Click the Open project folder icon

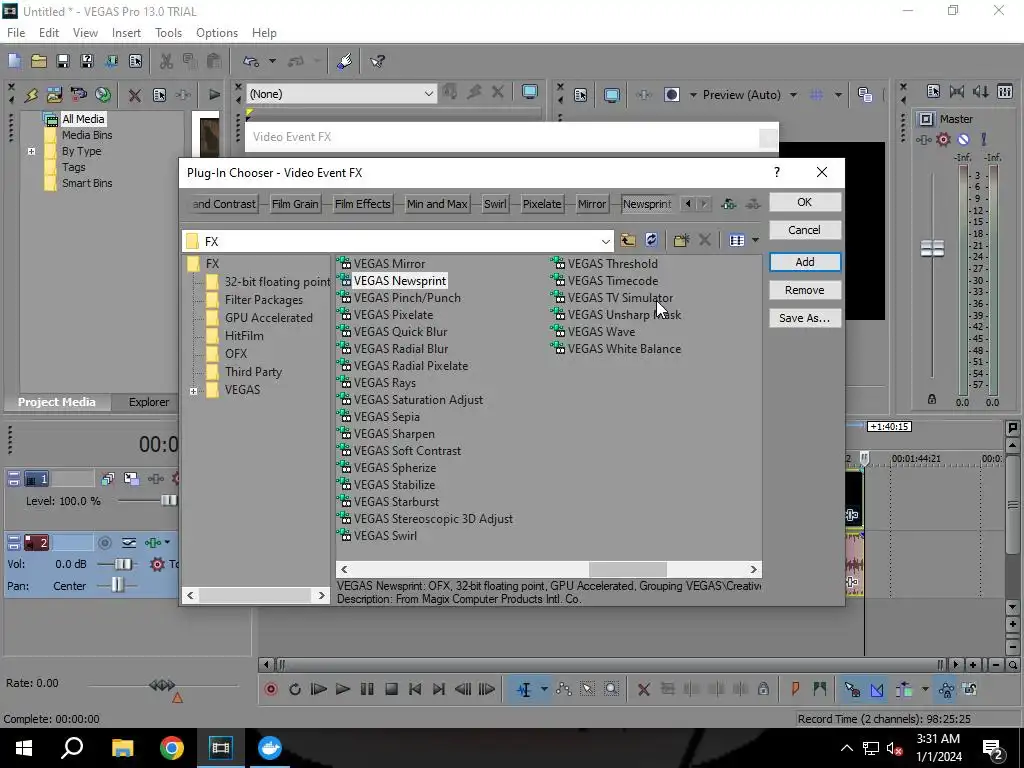pos(39,61)
